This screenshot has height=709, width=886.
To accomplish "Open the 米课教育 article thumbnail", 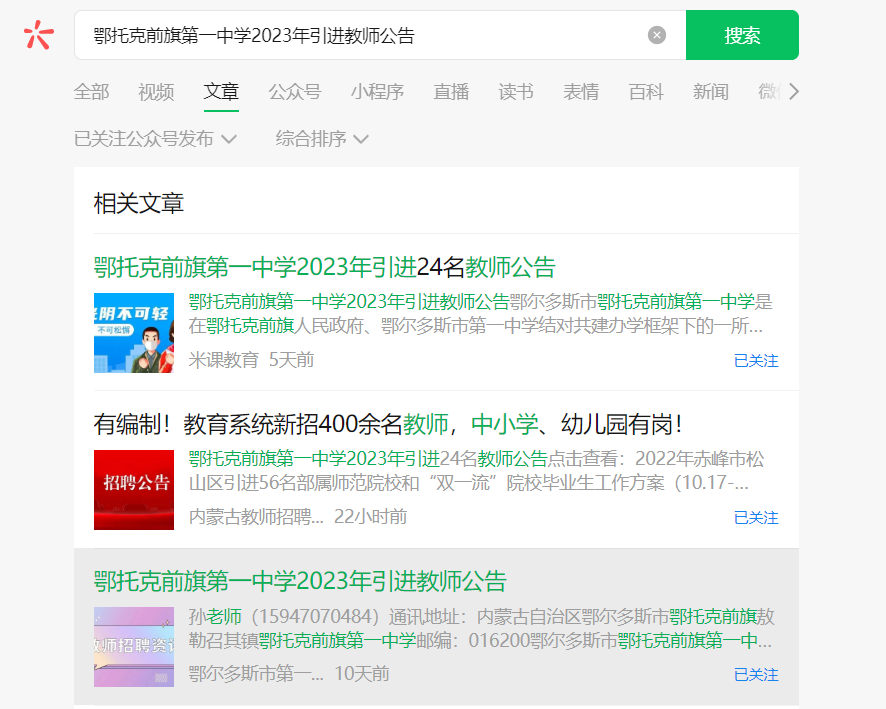I will [x=134, y=333].
